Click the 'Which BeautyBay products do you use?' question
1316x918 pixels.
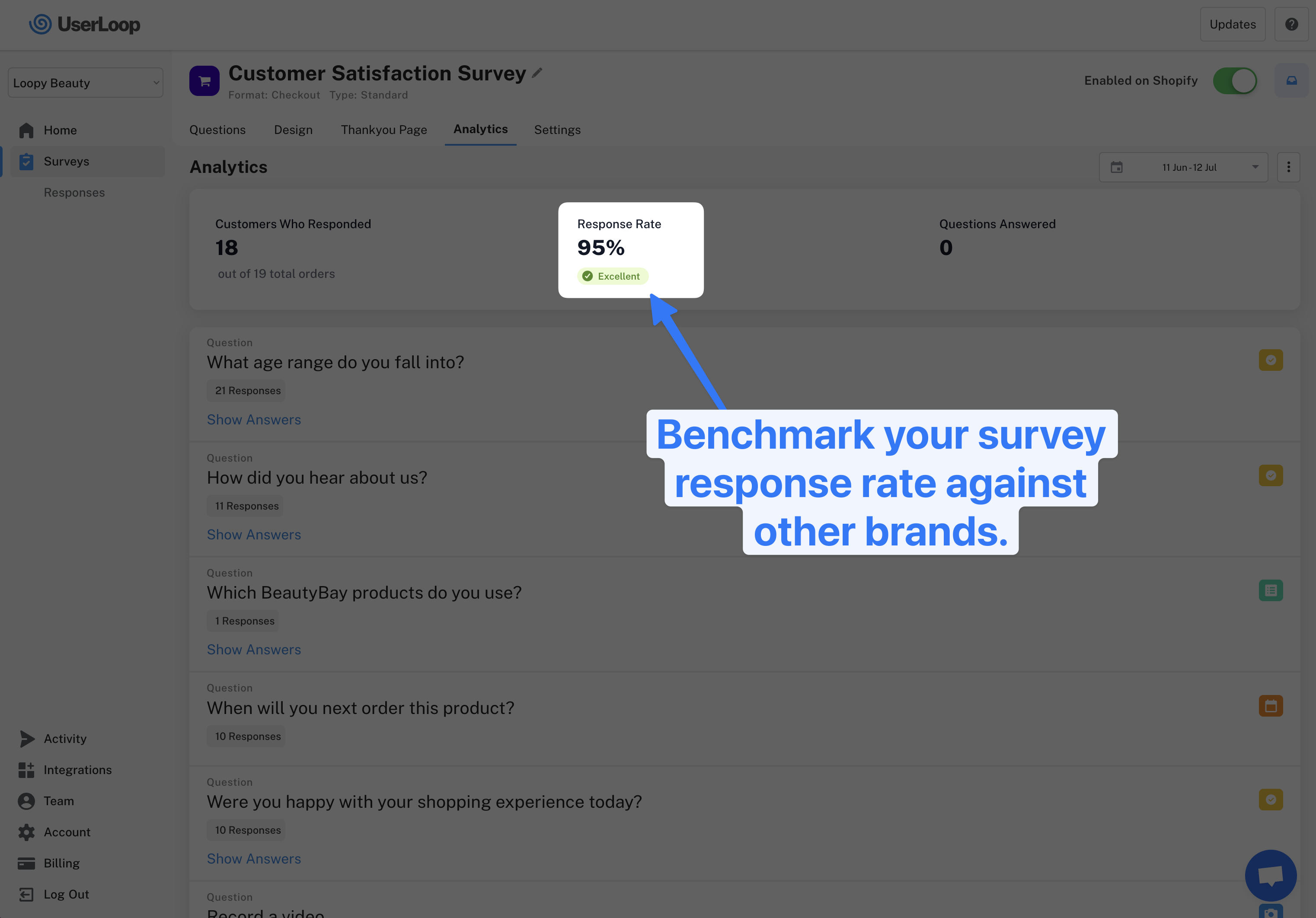click(364, 593)
